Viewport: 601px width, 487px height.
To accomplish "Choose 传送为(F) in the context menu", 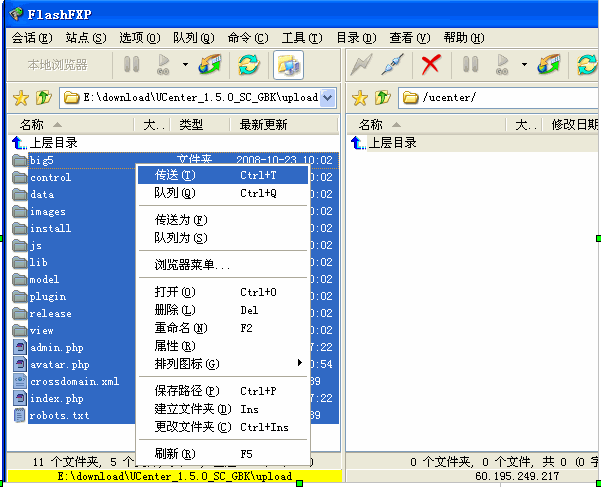I will point(223,220).
